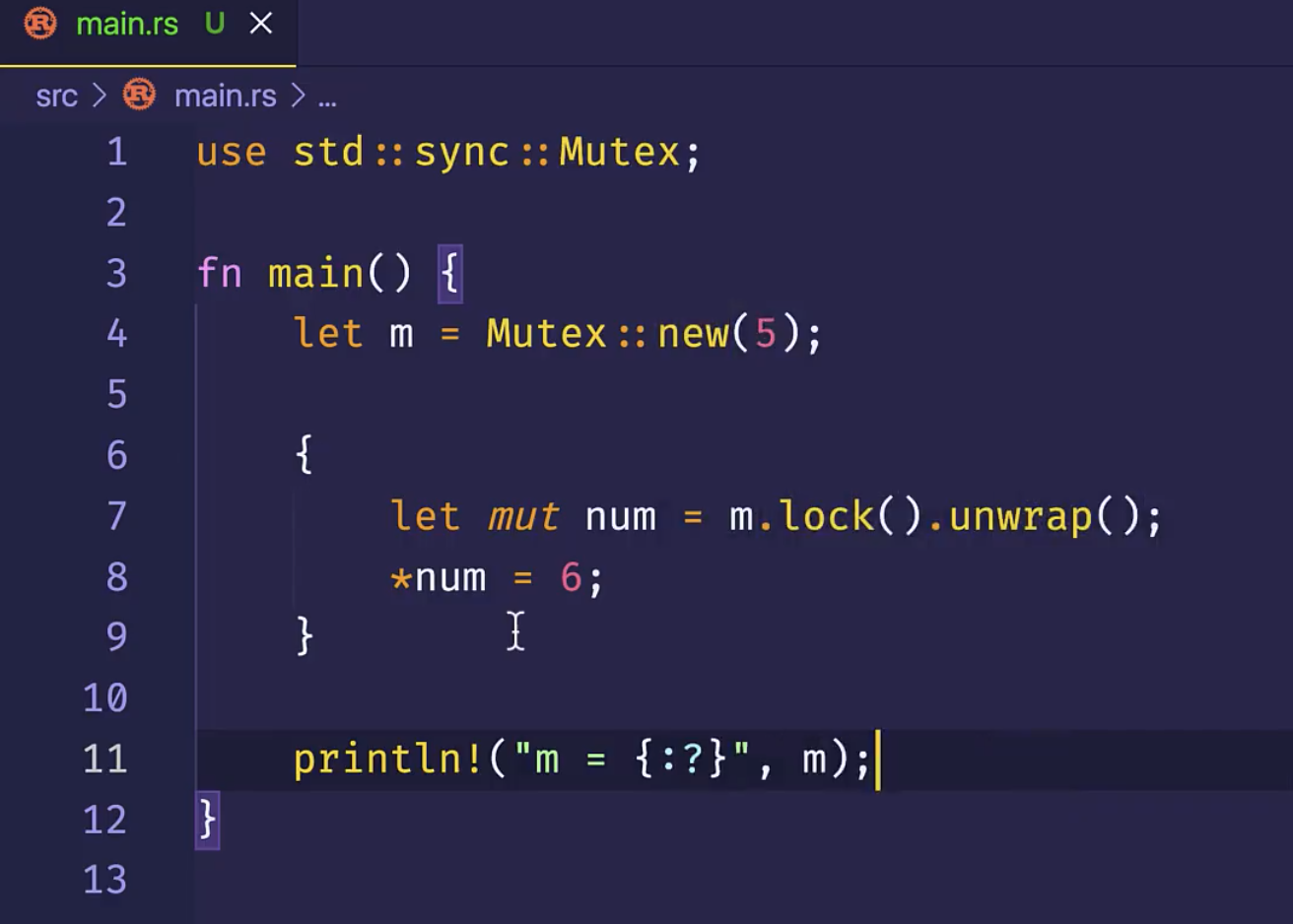Select the main.rs tab label
The width and height of the screenshot is (1293, 924).
tap(127, 24)
